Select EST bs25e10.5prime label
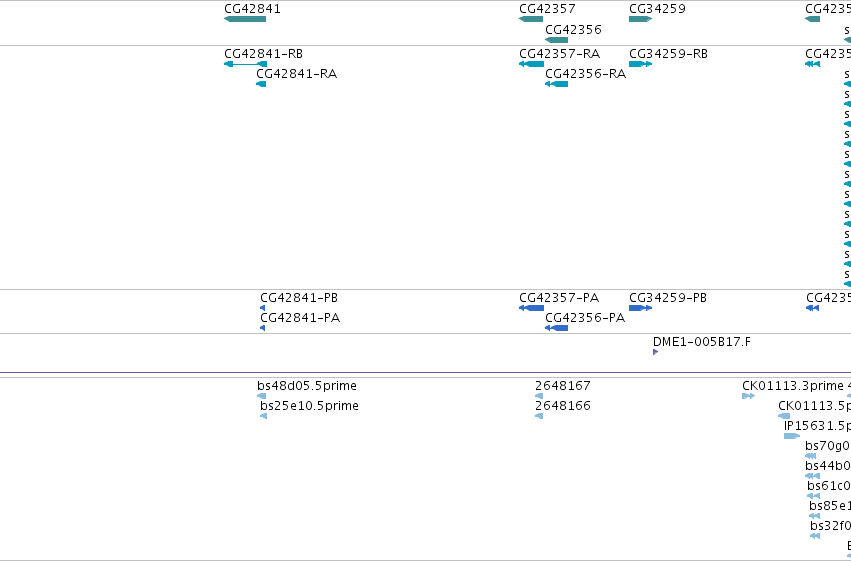851x561 pixels. pyautogui.click(x=309, y=406)
